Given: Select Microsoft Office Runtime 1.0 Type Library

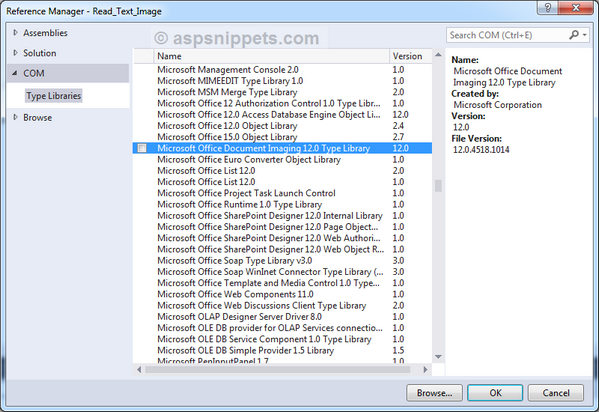Looking at the screenshot, I should click(282, 204).
